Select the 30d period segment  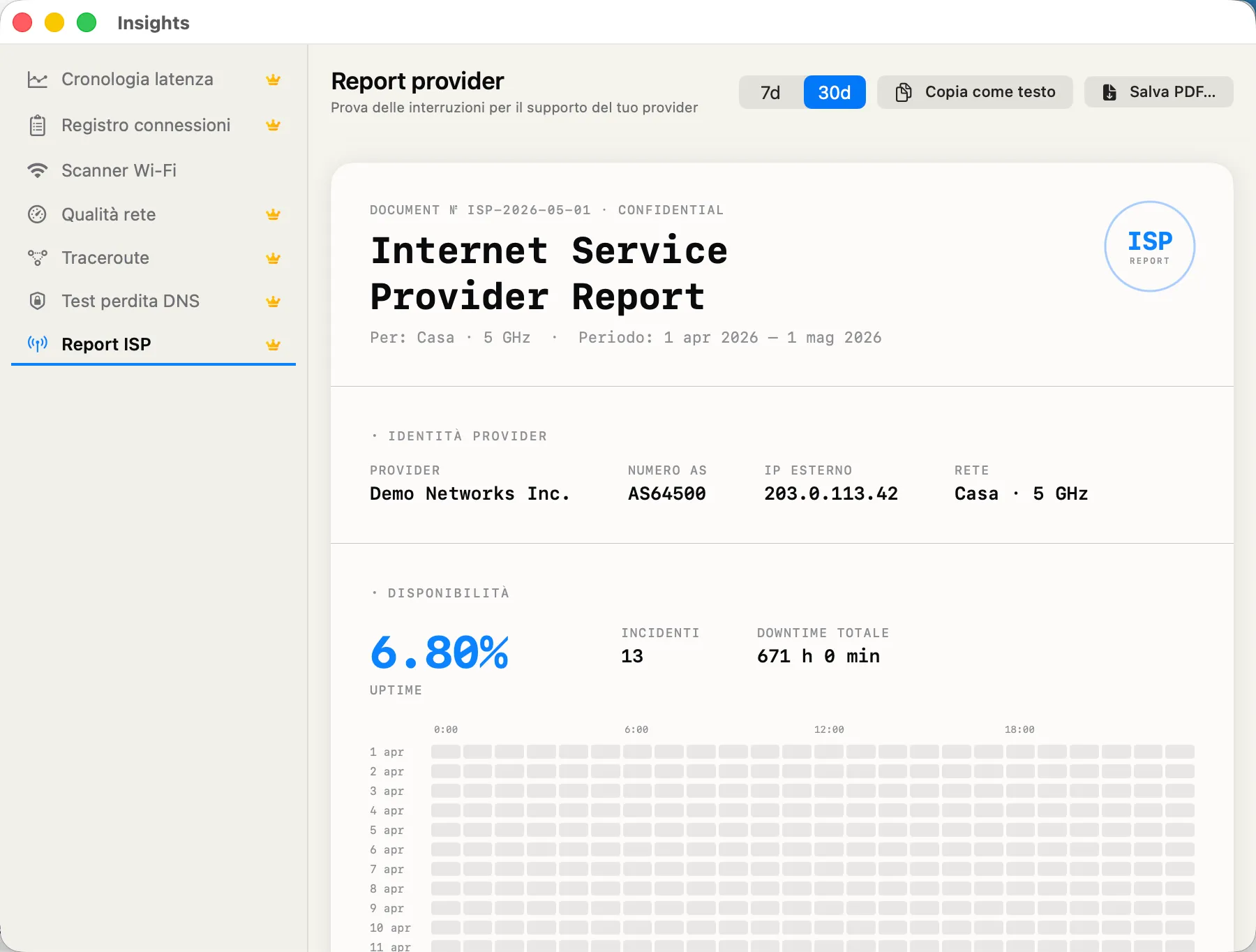tap(835, 92)
